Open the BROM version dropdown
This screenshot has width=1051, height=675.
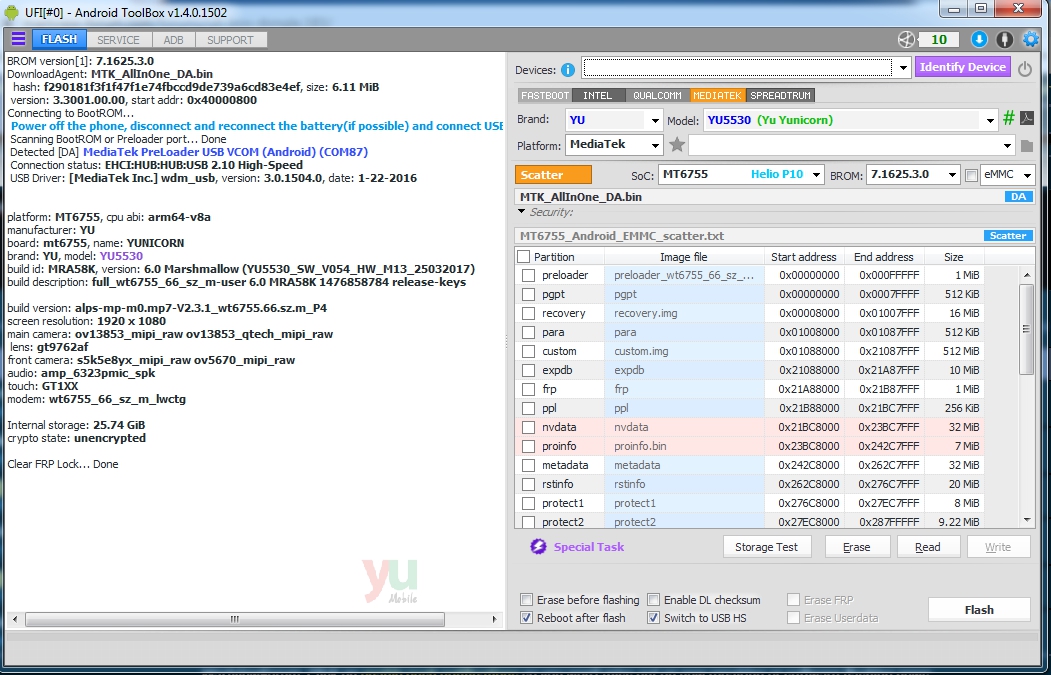952,175
